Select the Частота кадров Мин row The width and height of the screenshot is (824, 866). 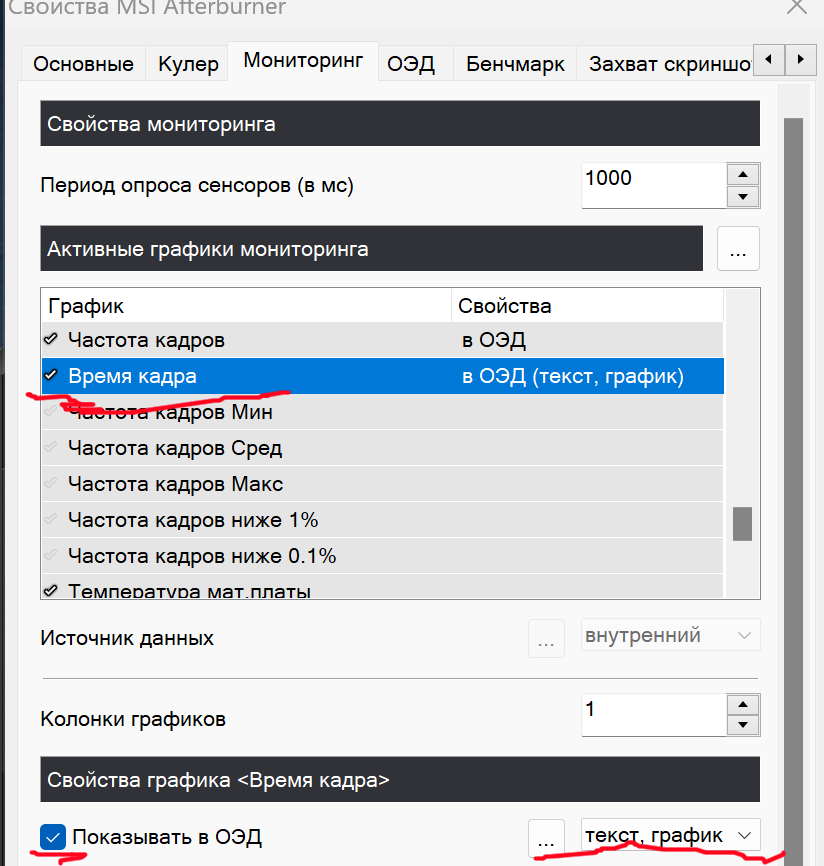click(383, 412)
